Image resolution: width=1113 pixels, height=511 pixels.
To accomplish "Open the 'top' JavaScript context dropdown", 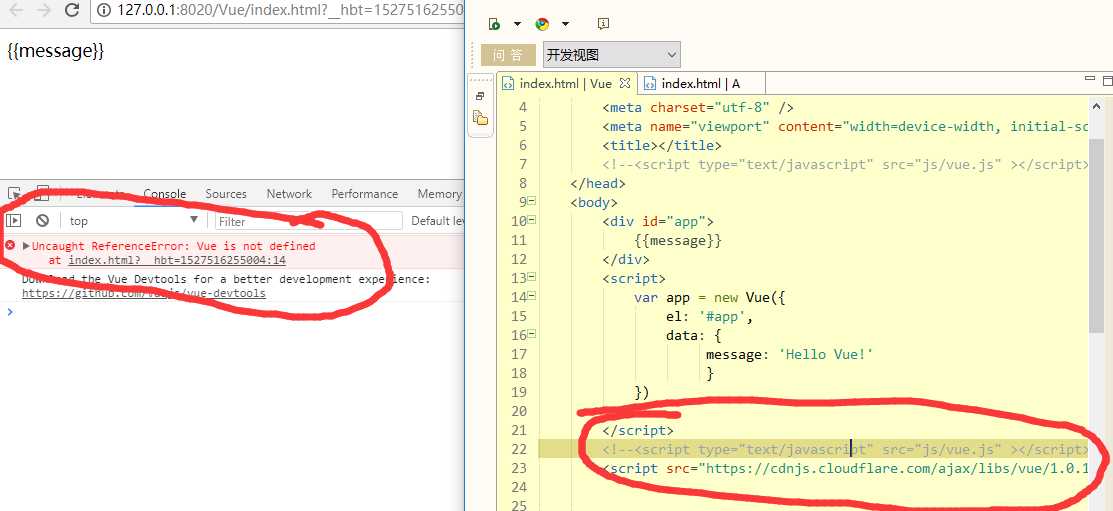I will (133, 221).
